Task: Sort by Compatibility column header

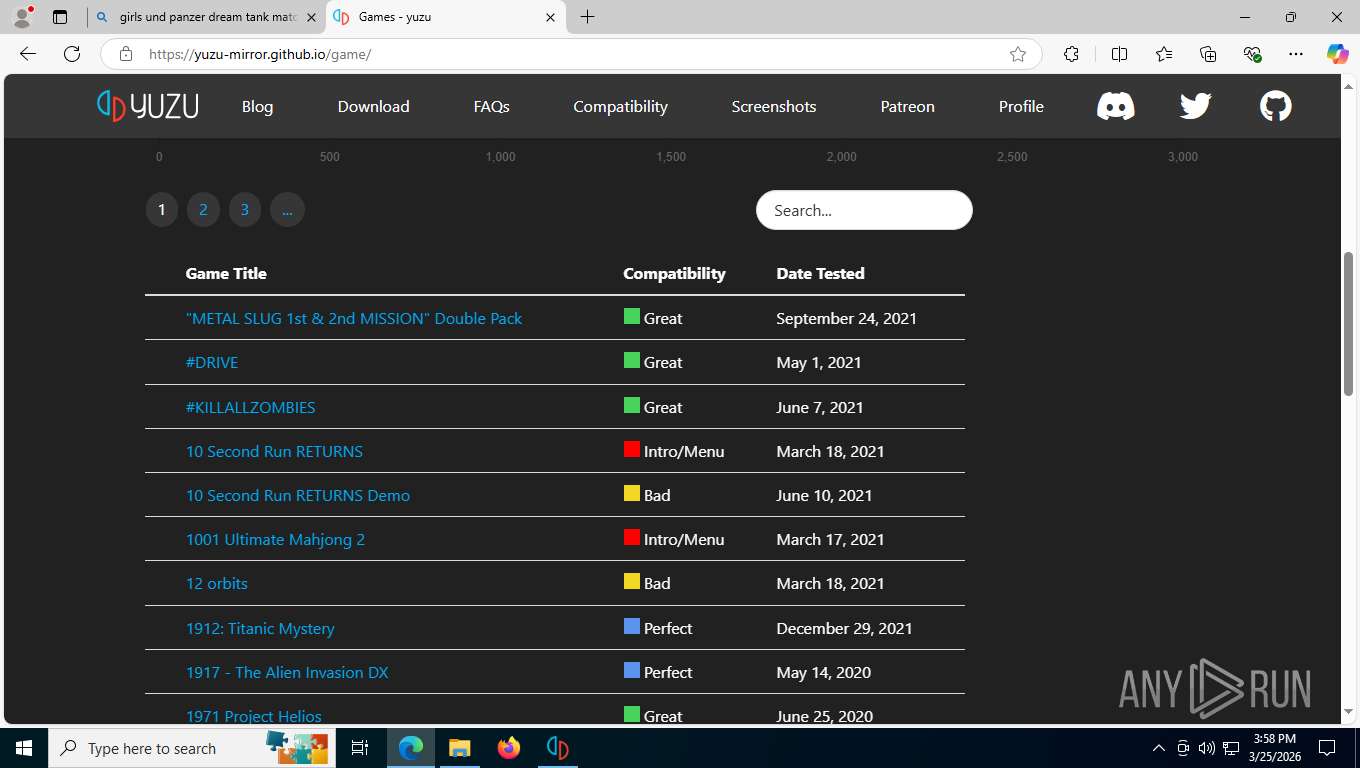Action: coord(674,273)
